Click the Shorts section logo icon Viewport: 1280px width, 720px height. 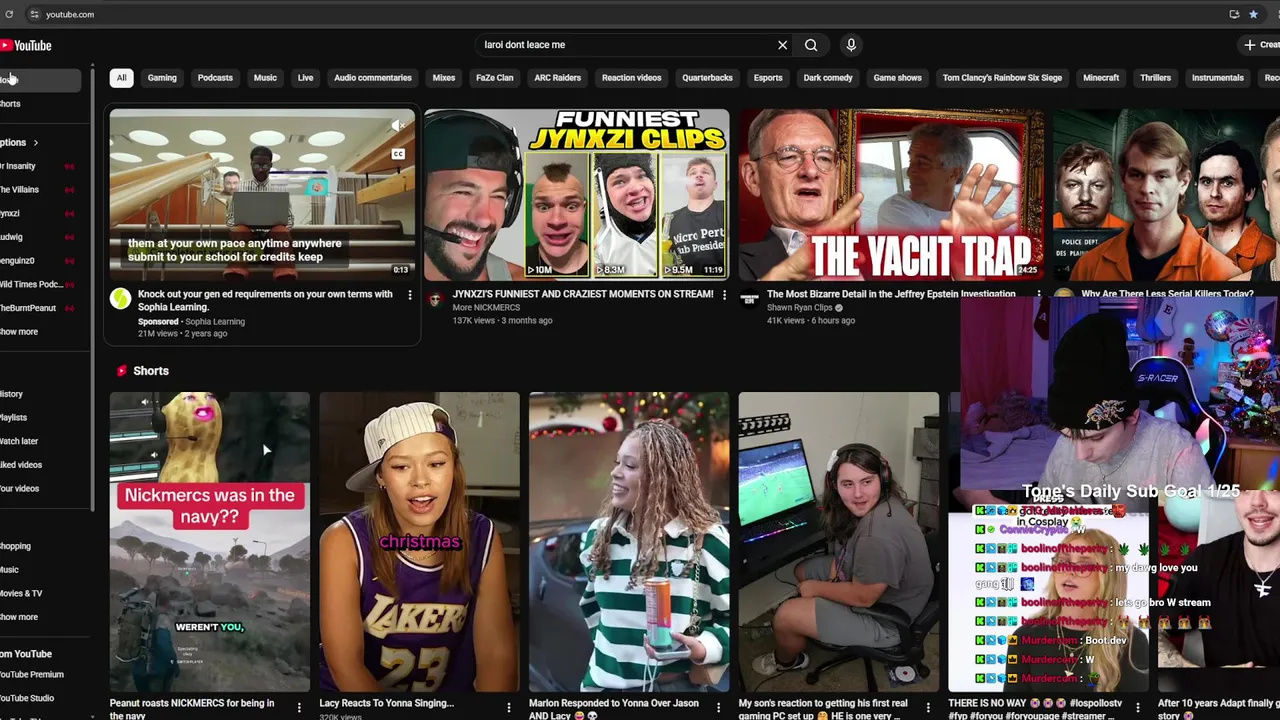pyautogui.click(x=122, y=371)
